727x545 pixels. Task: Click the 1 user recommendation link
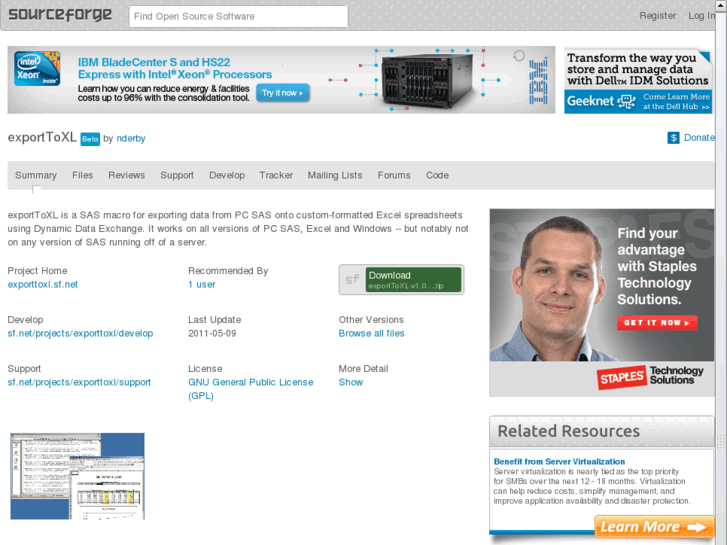click(x=202, y=284)
